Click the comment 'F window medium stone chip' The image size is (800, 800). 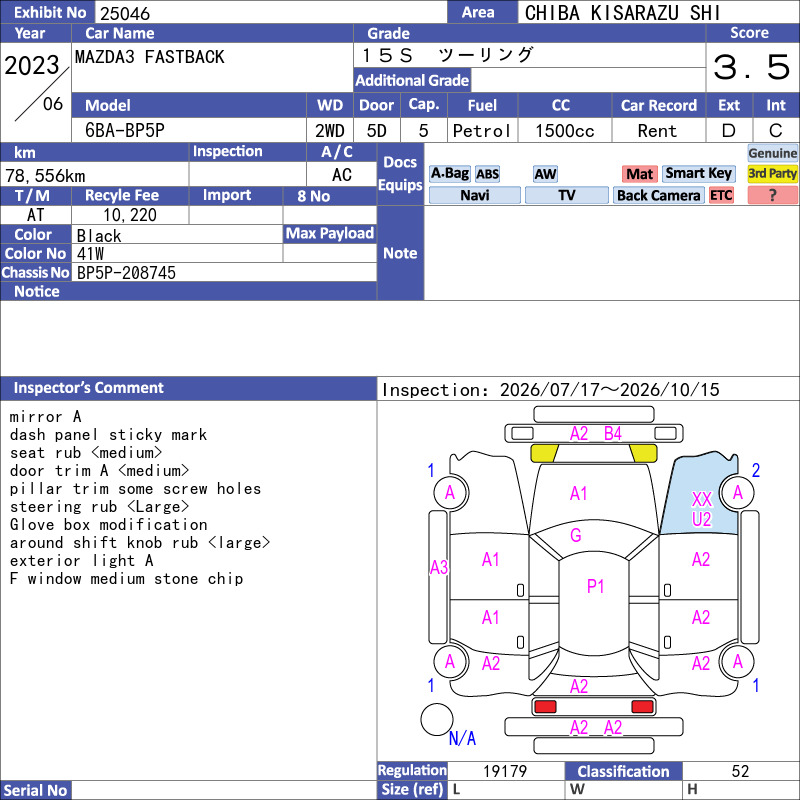pos(127,579)
